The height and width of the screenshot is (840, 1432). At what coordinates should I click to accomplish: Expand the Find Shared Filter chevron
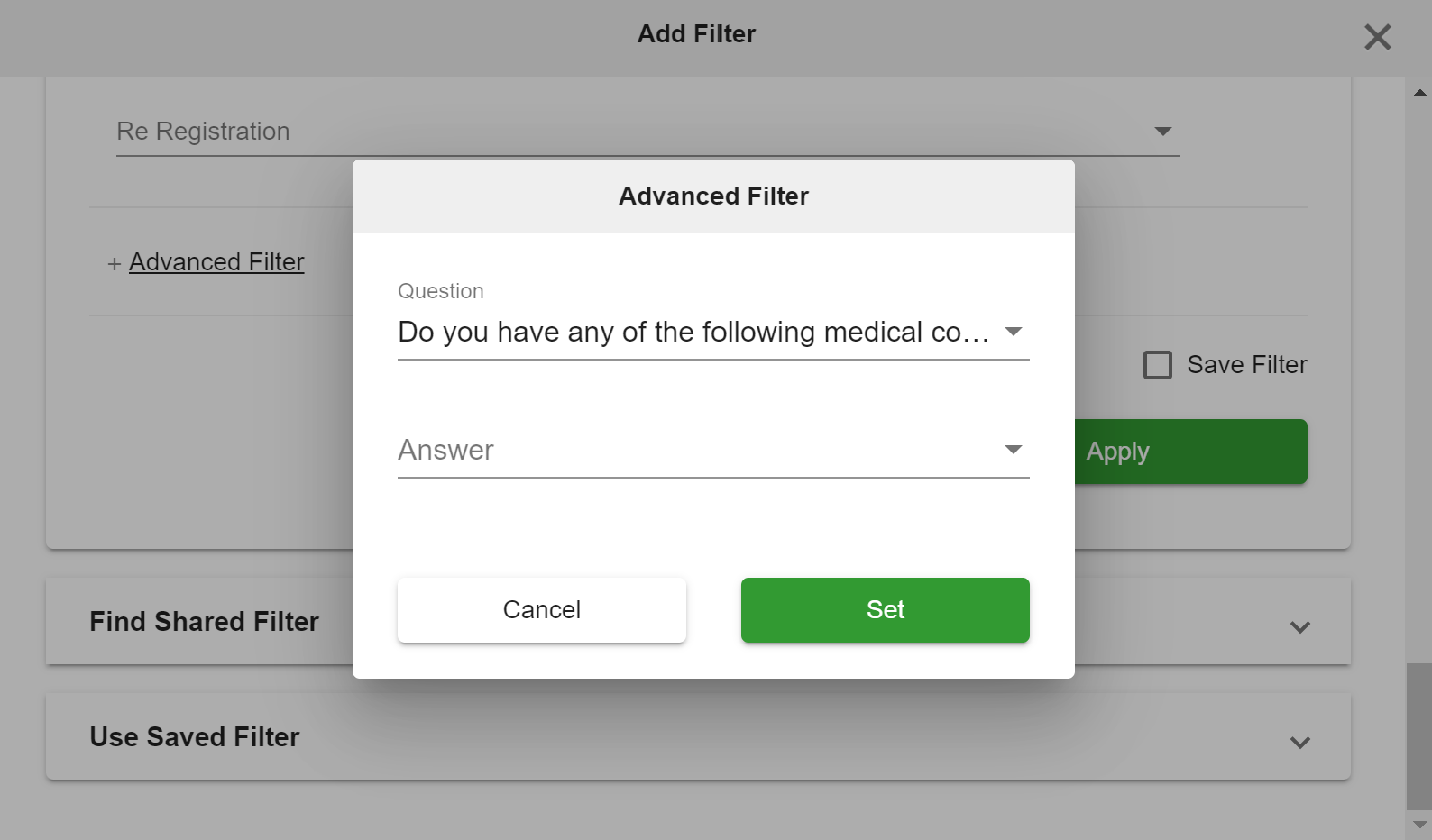[x=1299, y=627]
